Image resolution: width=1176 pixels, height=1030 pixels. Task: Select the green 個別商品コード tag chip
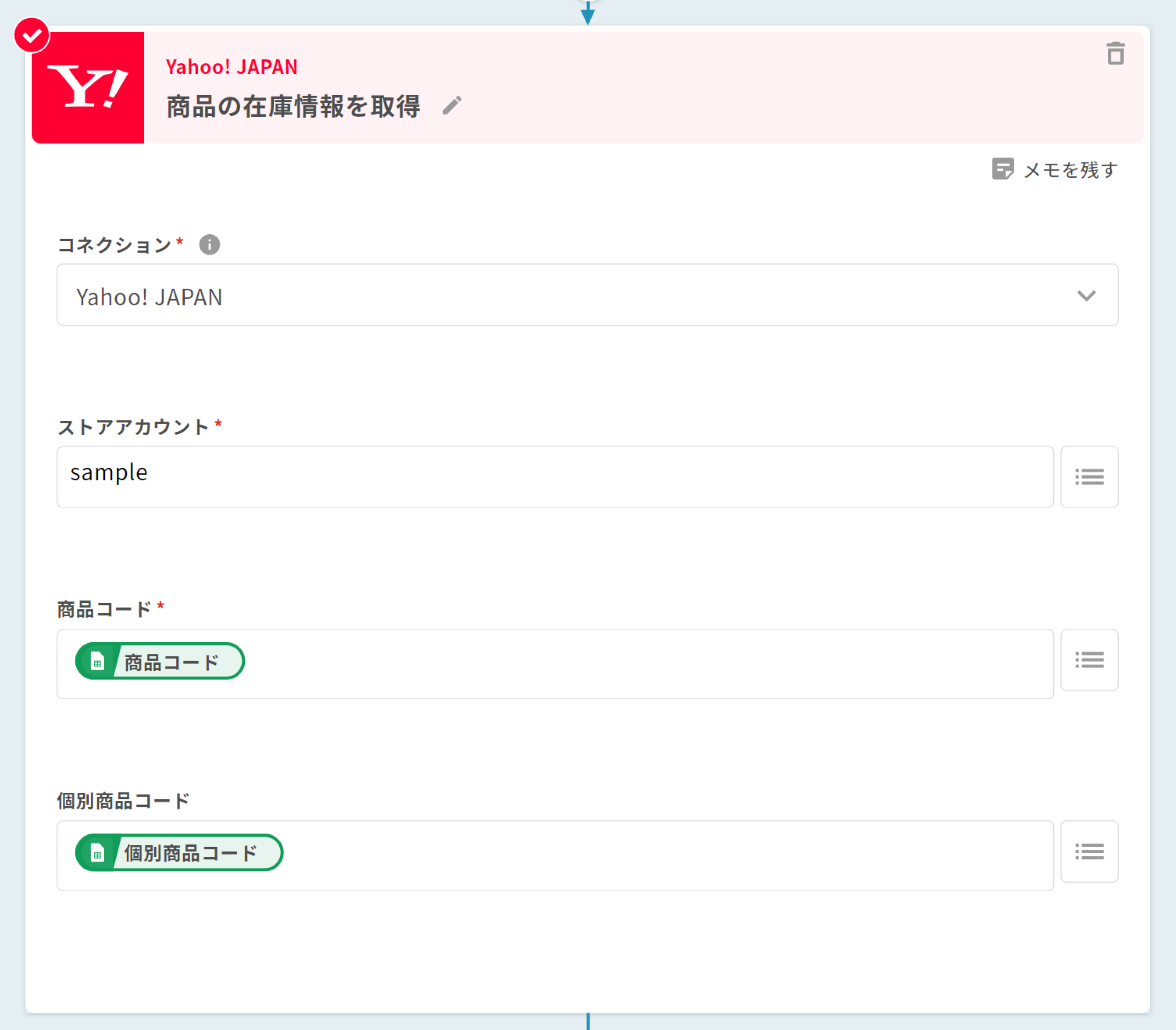point(179,853)
